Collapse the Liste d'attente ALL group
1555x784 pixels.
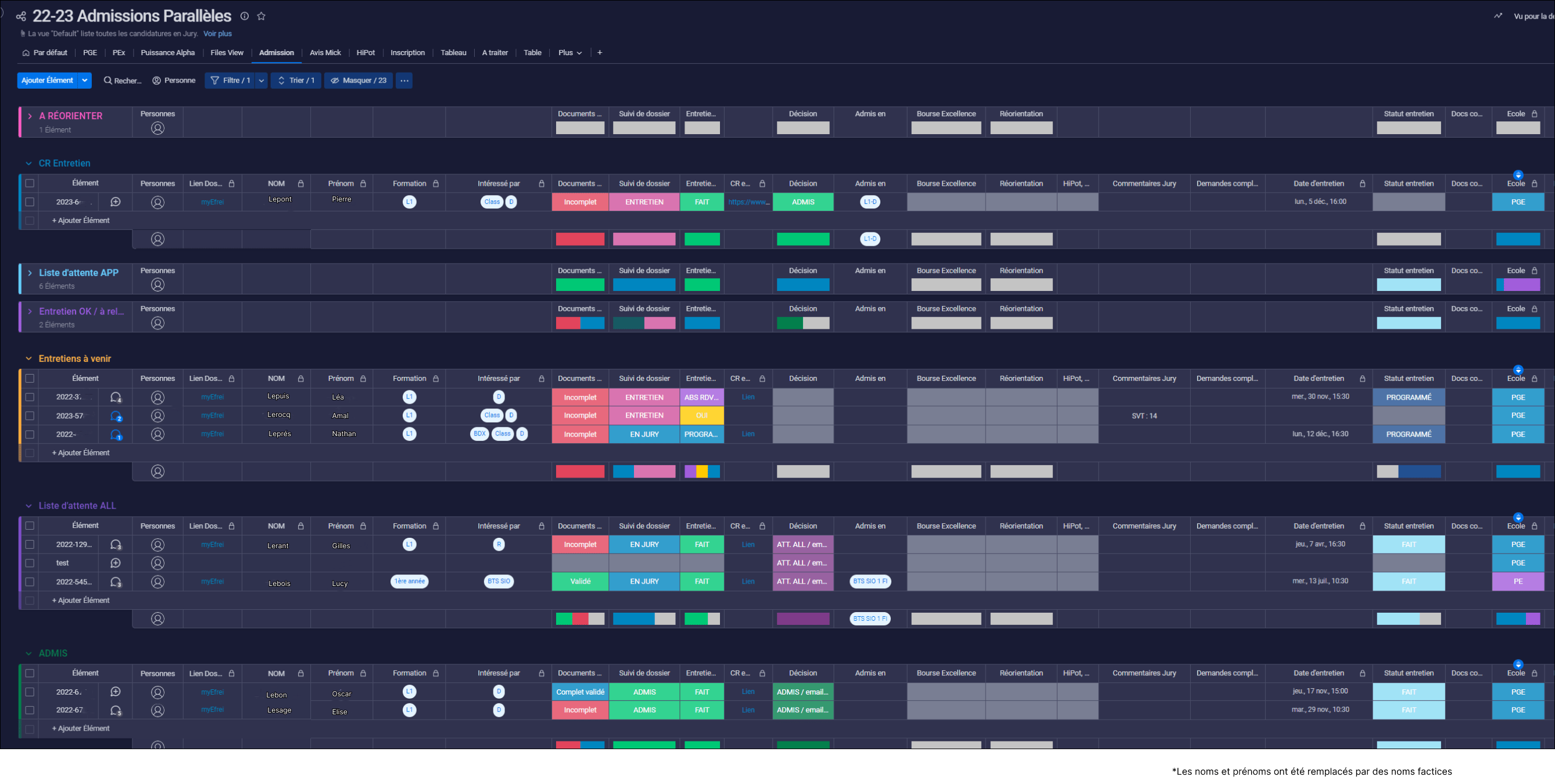(28, 506)
